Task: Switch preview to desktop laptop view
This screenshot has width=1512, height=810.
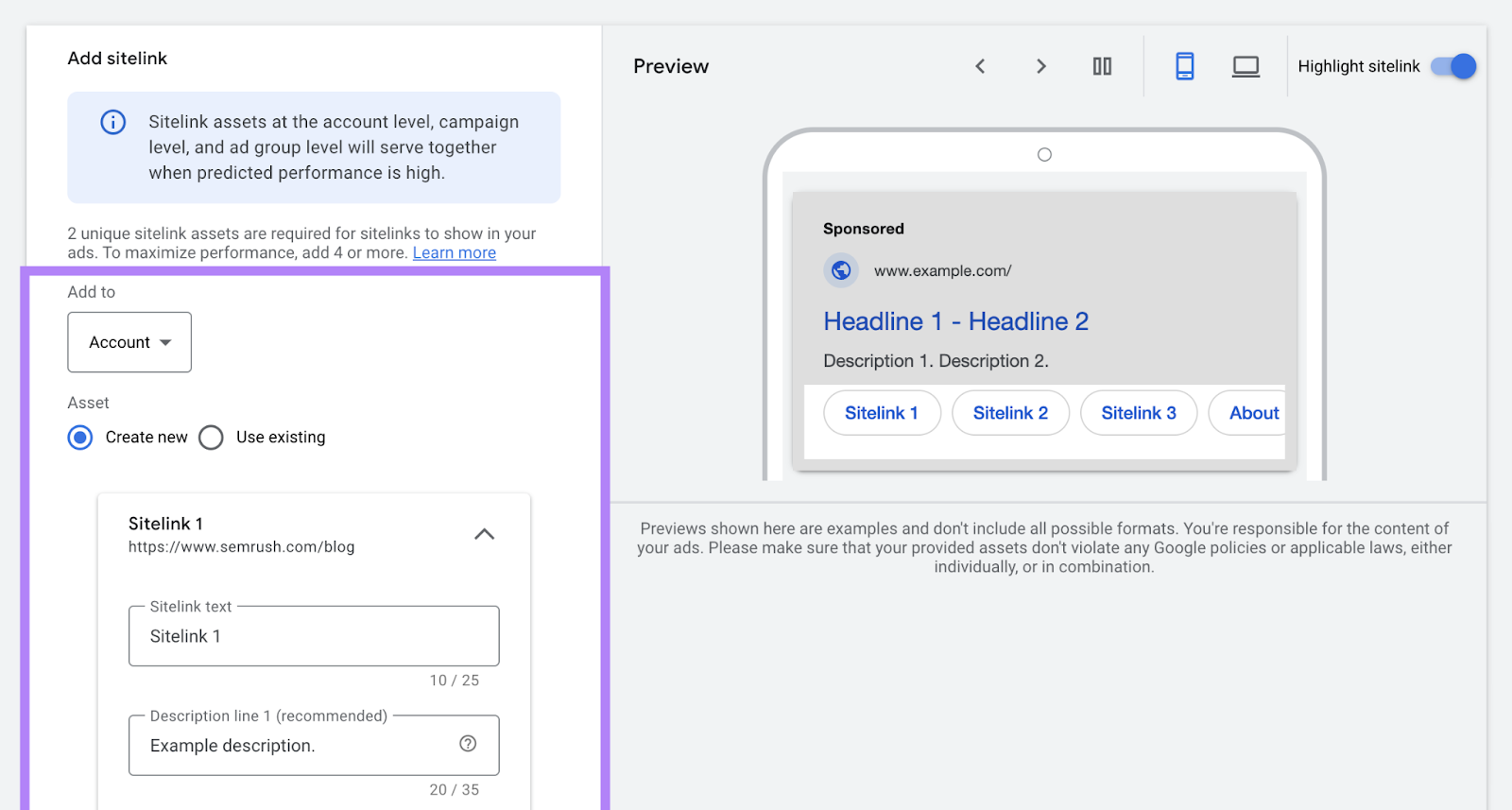Action: [x=1246, y=66]
